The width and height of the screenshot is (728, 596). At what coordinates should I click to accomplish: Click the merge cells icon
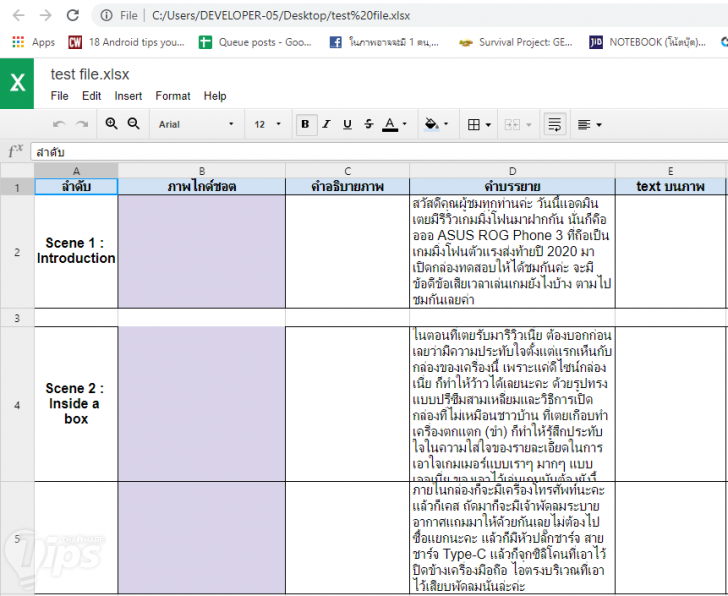(x=513, y=124)
